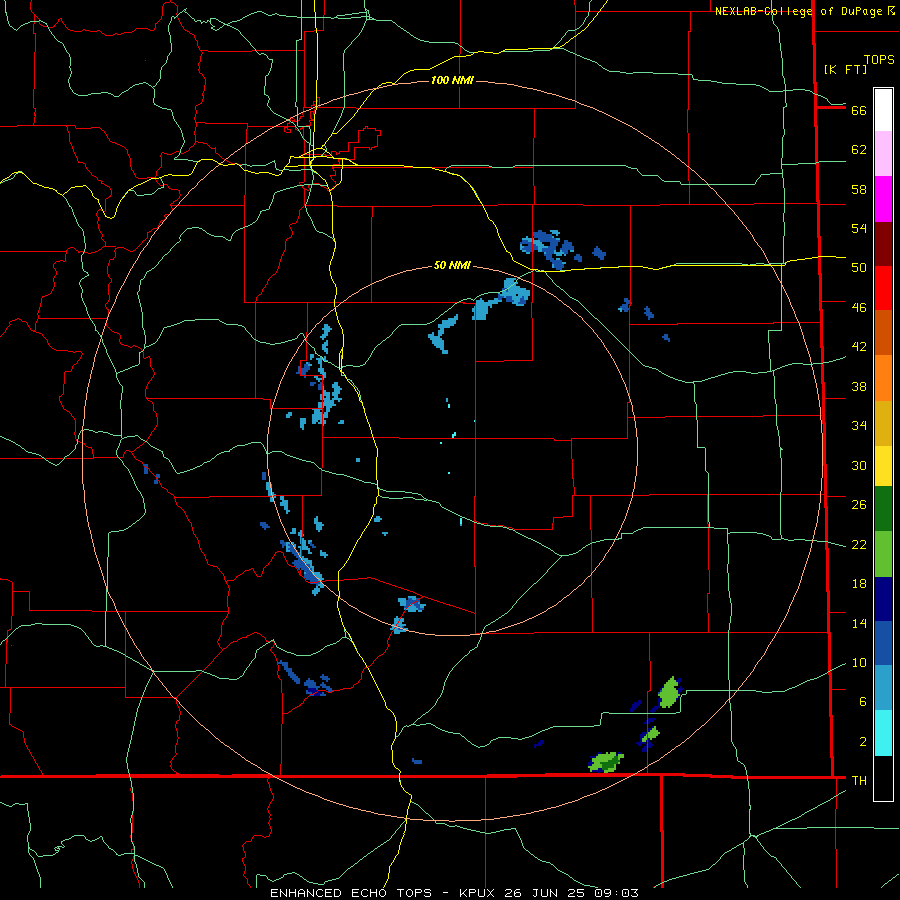Pick the yellow swatch near 30

coord(883,466)
